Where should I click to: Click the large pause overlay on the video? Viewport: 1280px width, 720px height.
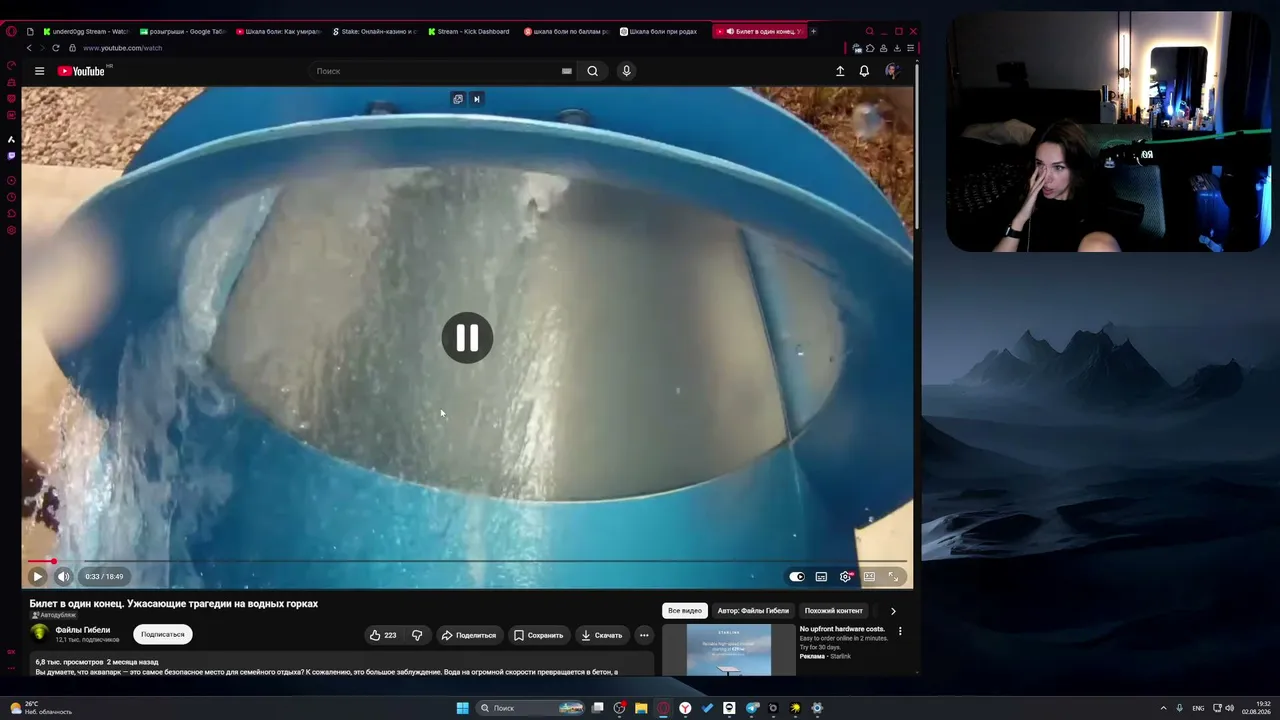click(467, 338)
